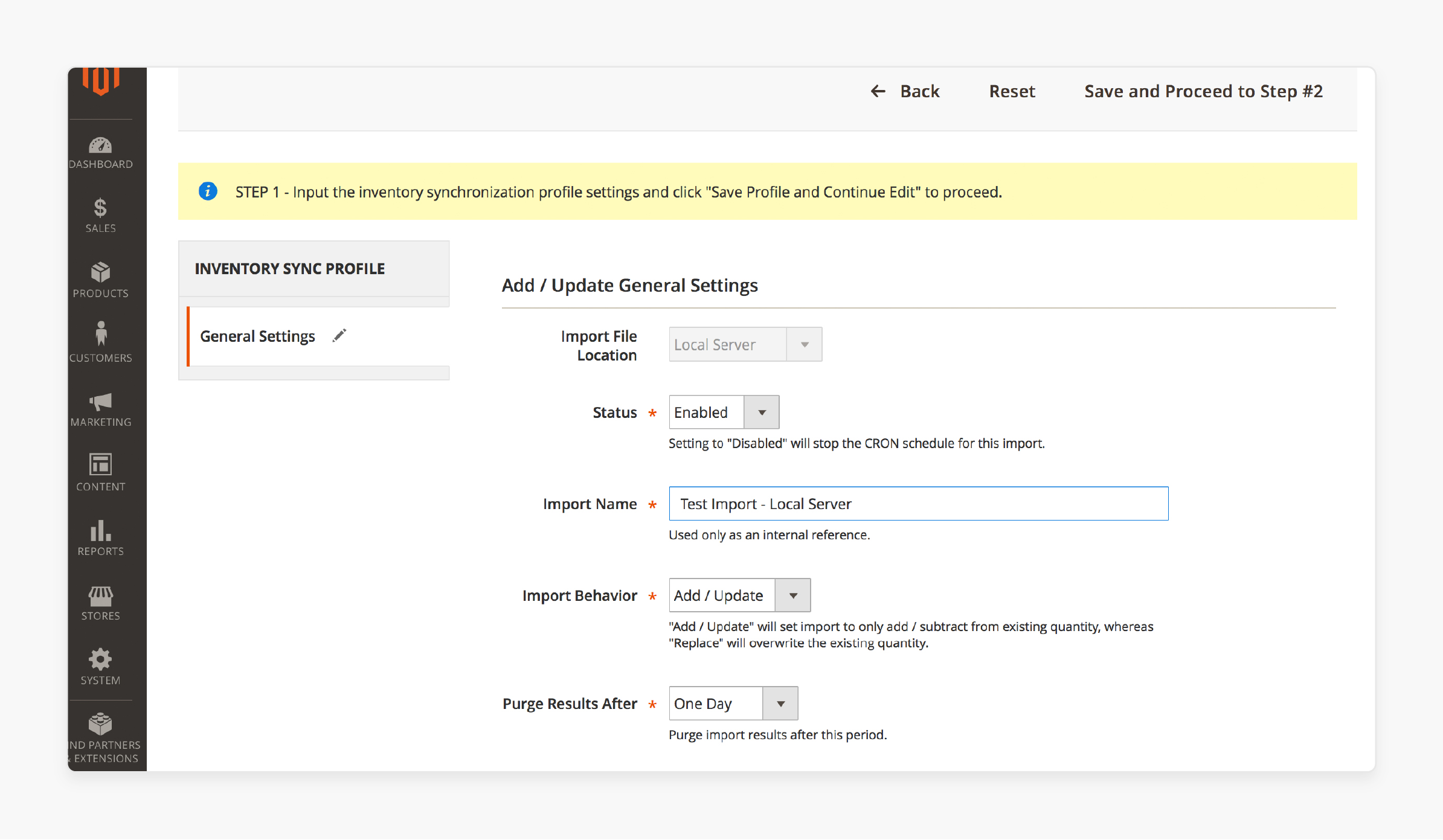Click the Purge Results After label
The image size is (1443, 840).
pos(570,704)
